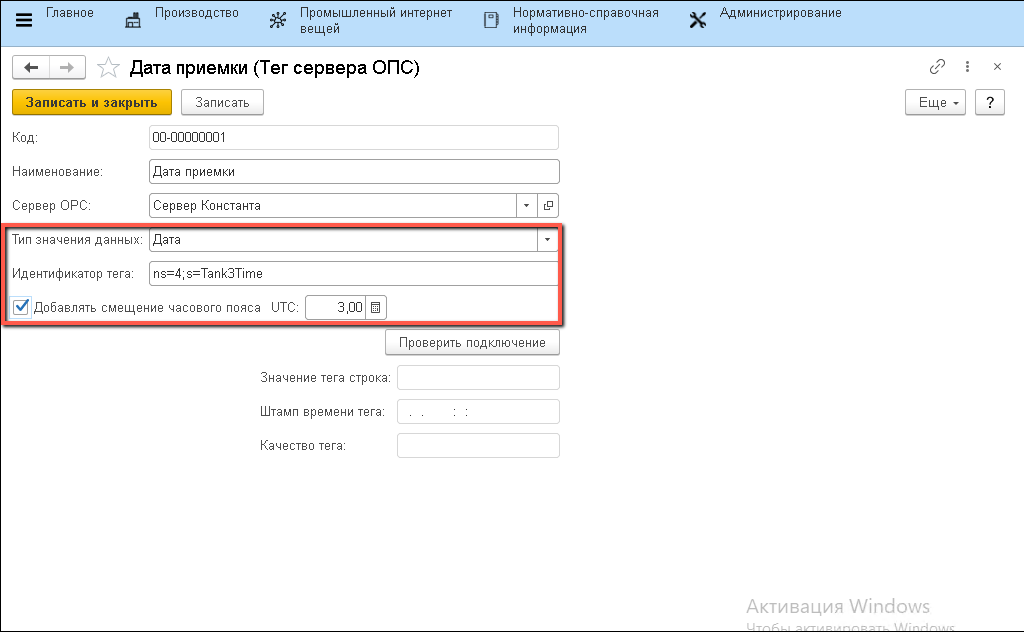This screenshot has height=632, width=1024.
Task: Open the Еще (More) dropdown menu
Action: click(x=935, y=102)
